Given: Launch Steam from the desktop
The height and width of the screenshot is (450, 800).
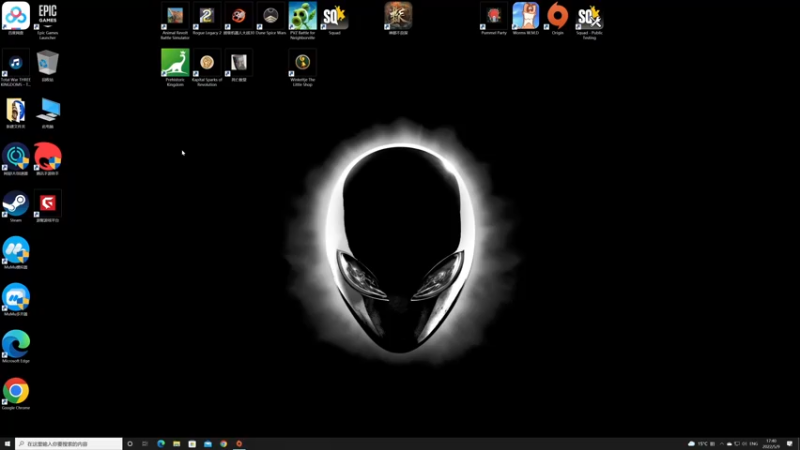Looking at the screenshot, I should coord(16,206).
